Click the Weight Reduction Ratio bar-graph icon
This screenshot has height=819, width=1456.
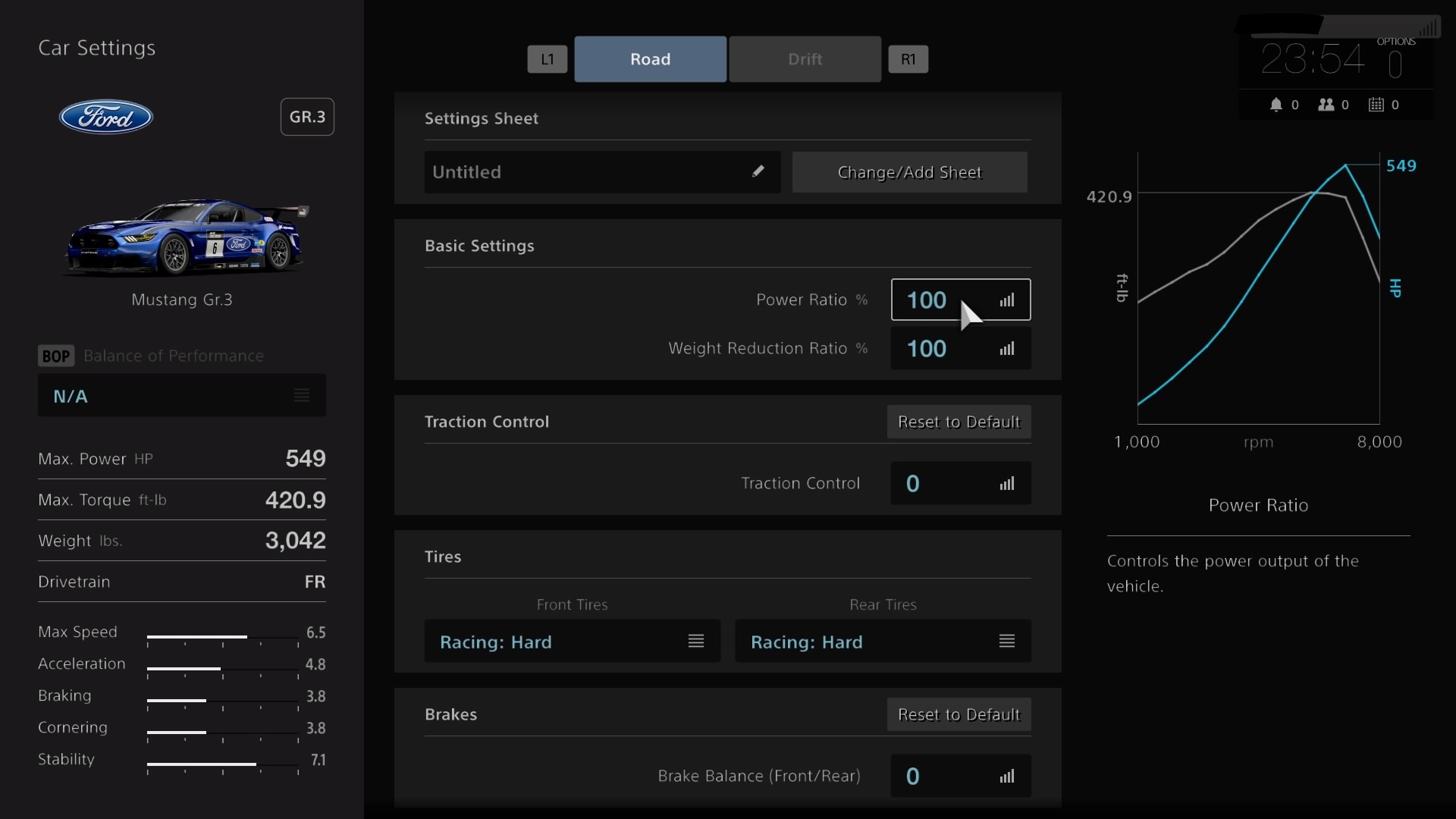[1006, 349]
